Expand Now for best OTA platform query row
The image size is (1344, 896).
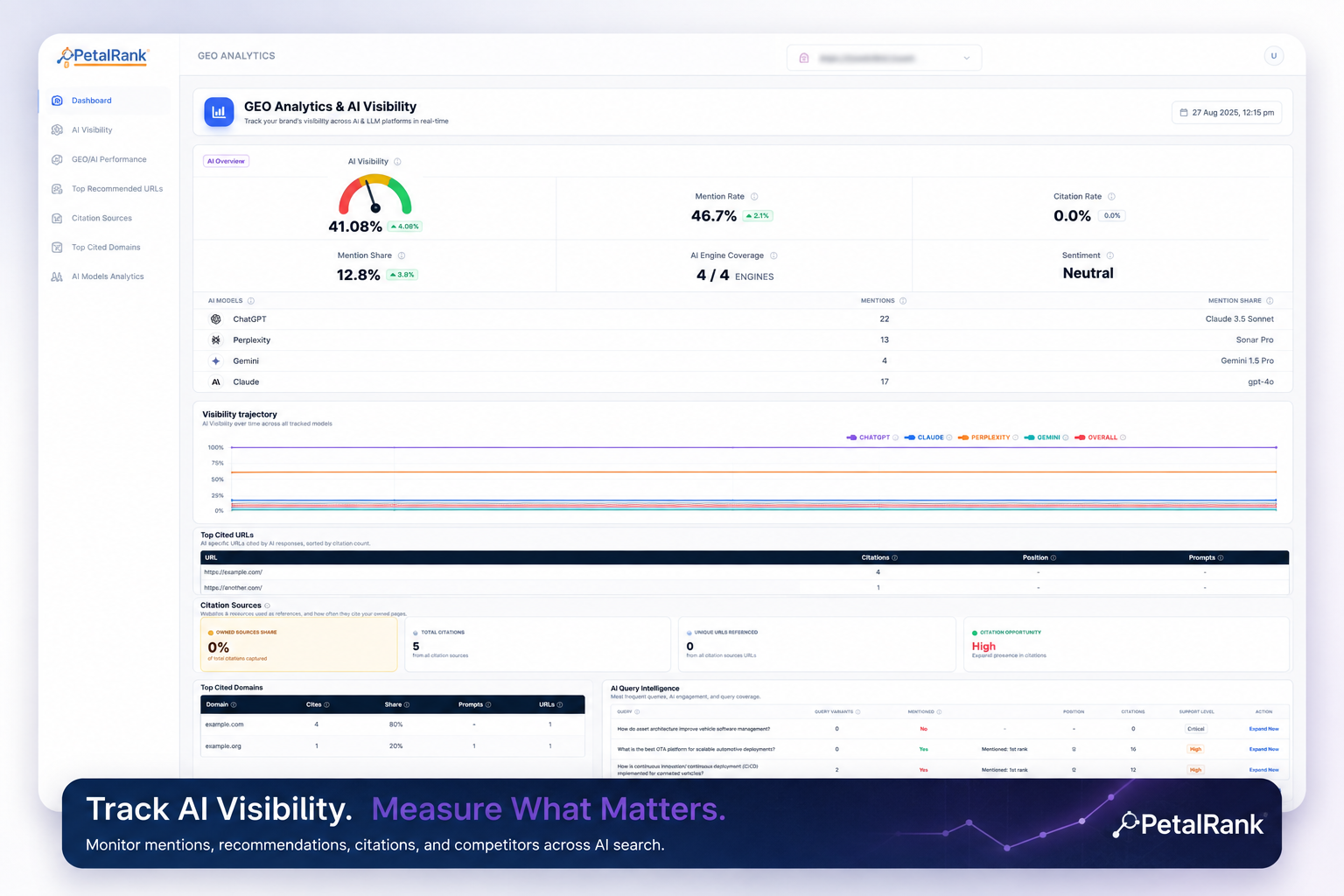point(1263,749)
